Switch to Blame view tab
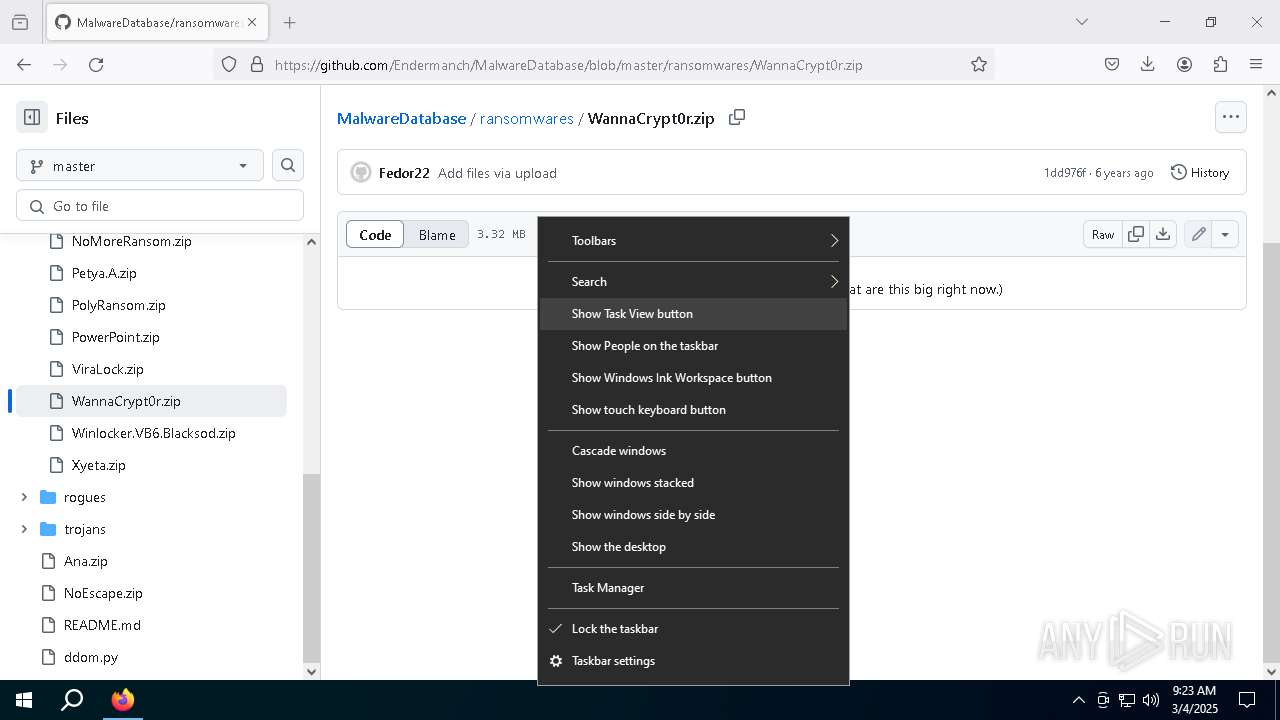 437,234
